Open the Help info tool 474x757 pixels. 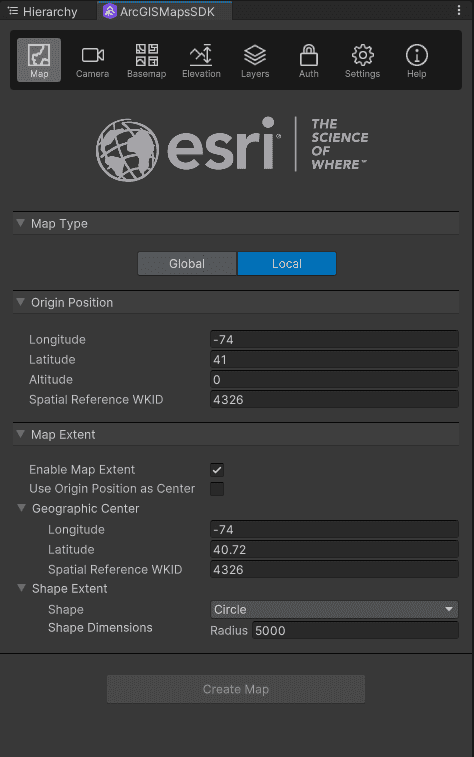pyautogui.click(x=417, y=60)
